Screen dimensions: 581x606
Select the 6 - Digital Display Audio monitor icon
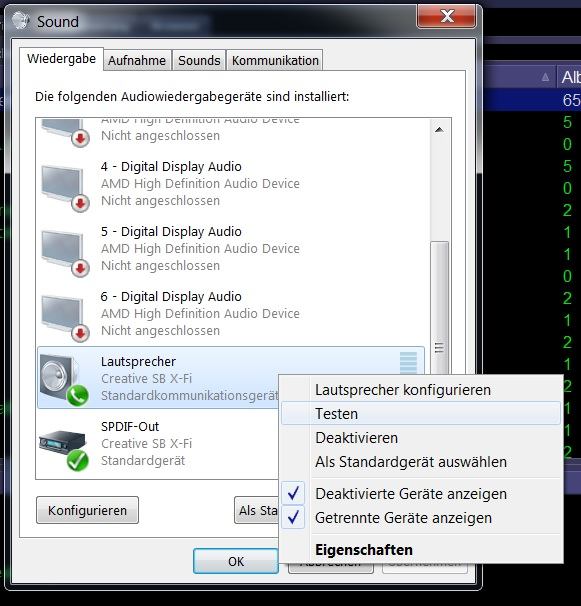(x=65, y=318)
